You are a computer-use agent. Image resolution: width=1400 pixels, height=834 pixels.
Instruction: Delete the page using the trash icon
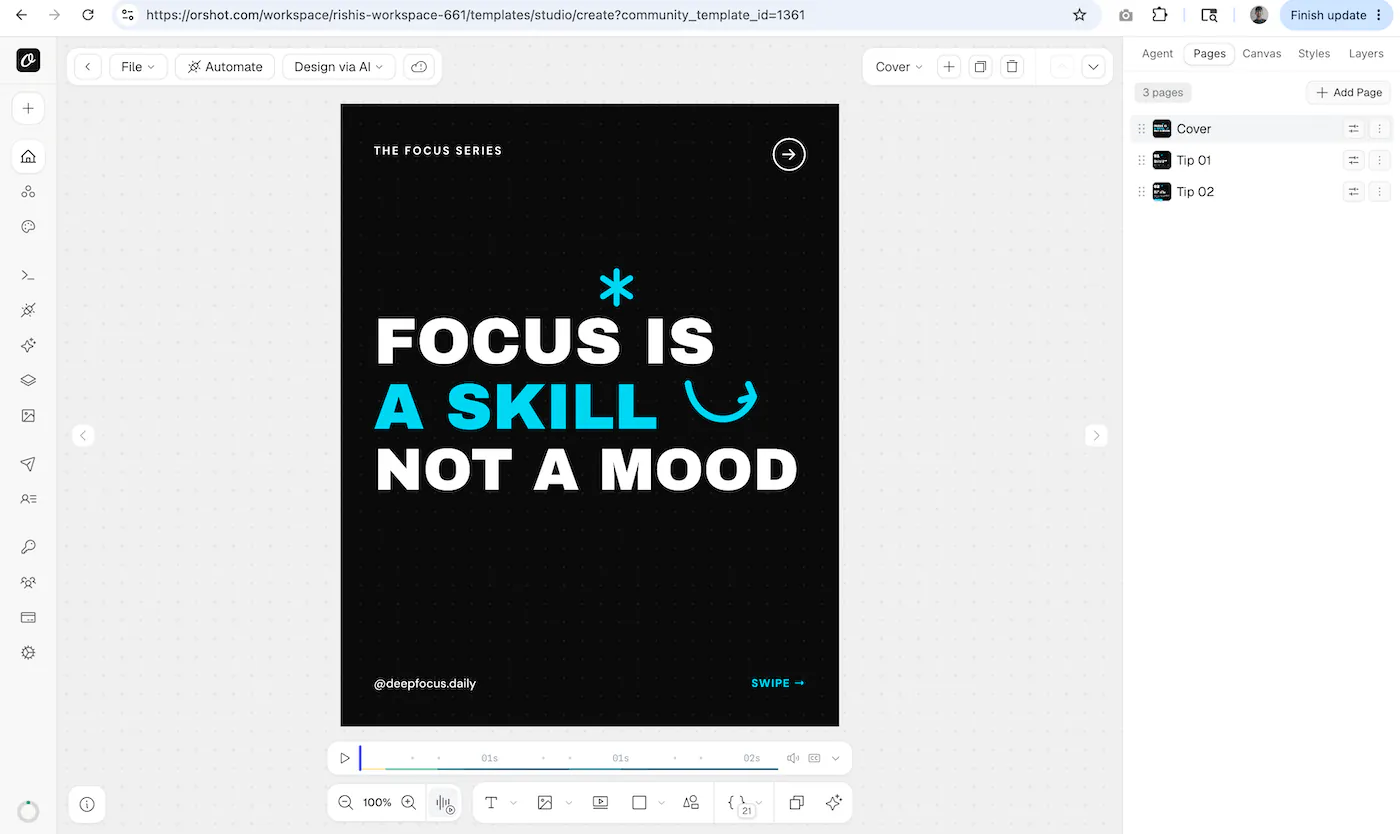coord(1012,67)
